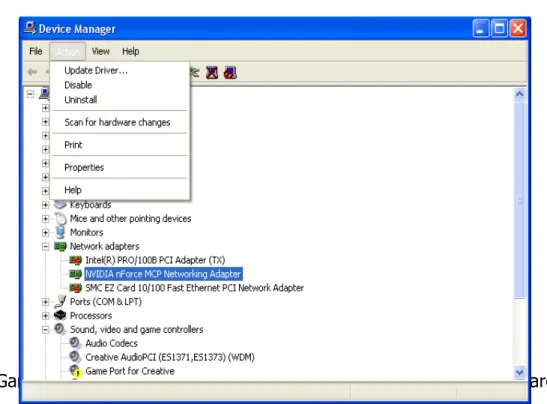Click the Device Manager title bar icon
Screen dimensions: 547x404
[30, 28]
